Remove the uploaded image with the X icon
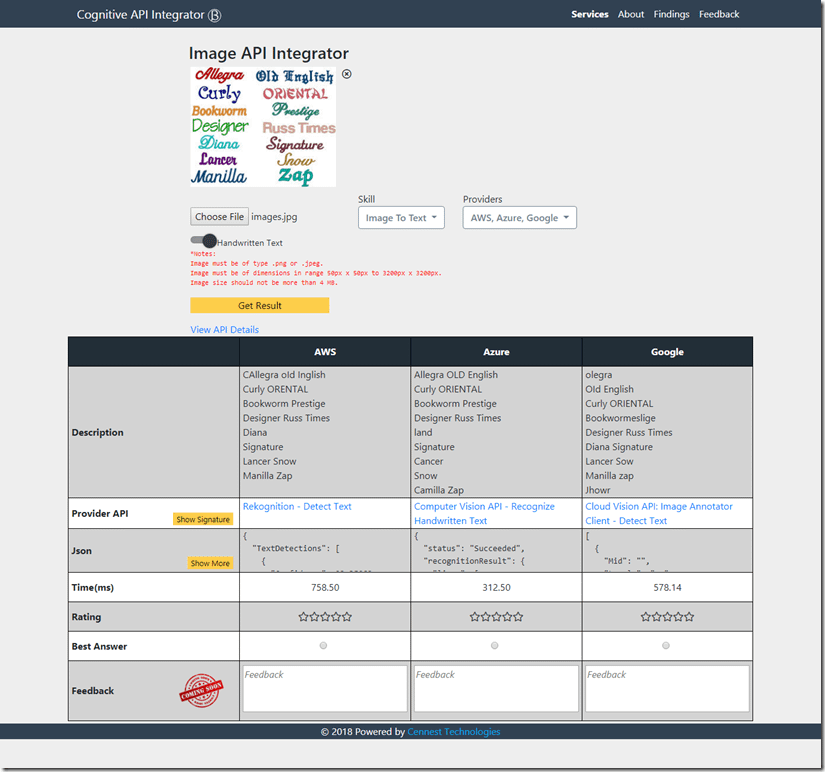This screenshot has width=825, height=772. [347, 75]
